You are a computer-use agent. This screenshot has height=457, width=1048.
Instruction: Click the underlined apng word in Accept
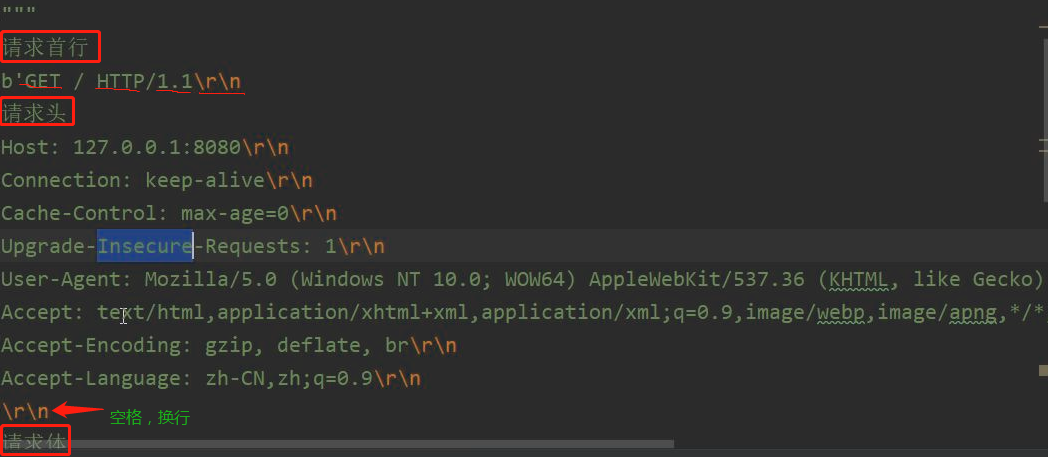pos(972,312)
